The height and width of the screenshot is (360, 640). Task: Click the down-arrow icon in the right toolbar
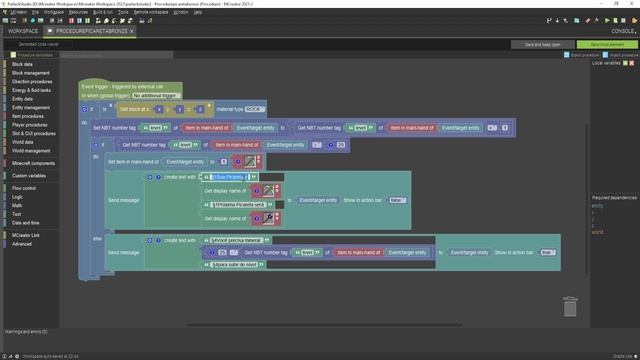point(557,20)
